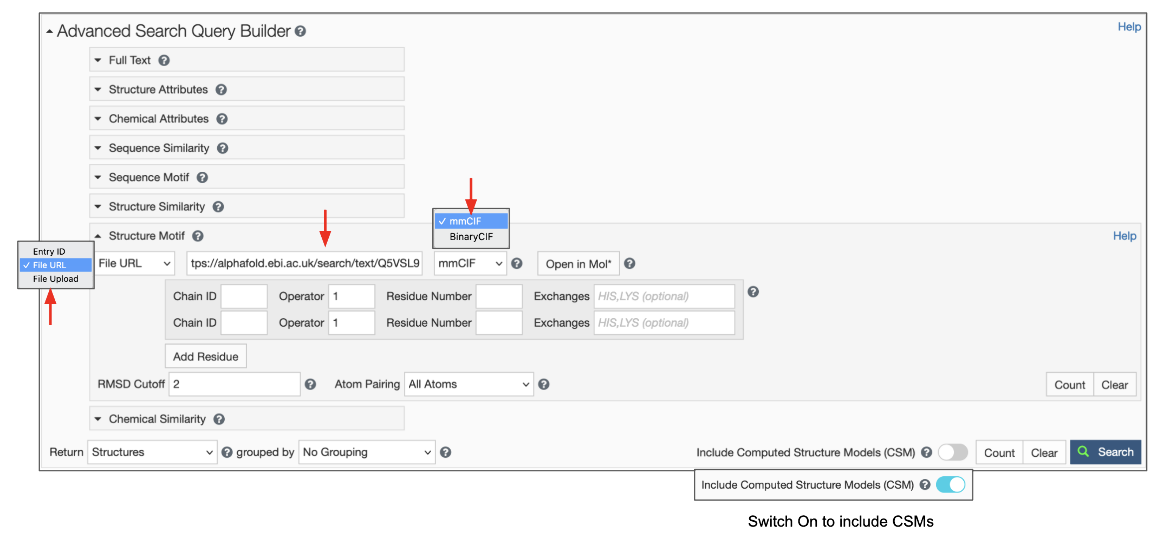Click the RMSD Cutoff input field
The height and width of the screenshot is (544, 1170).
pos(234,384)
